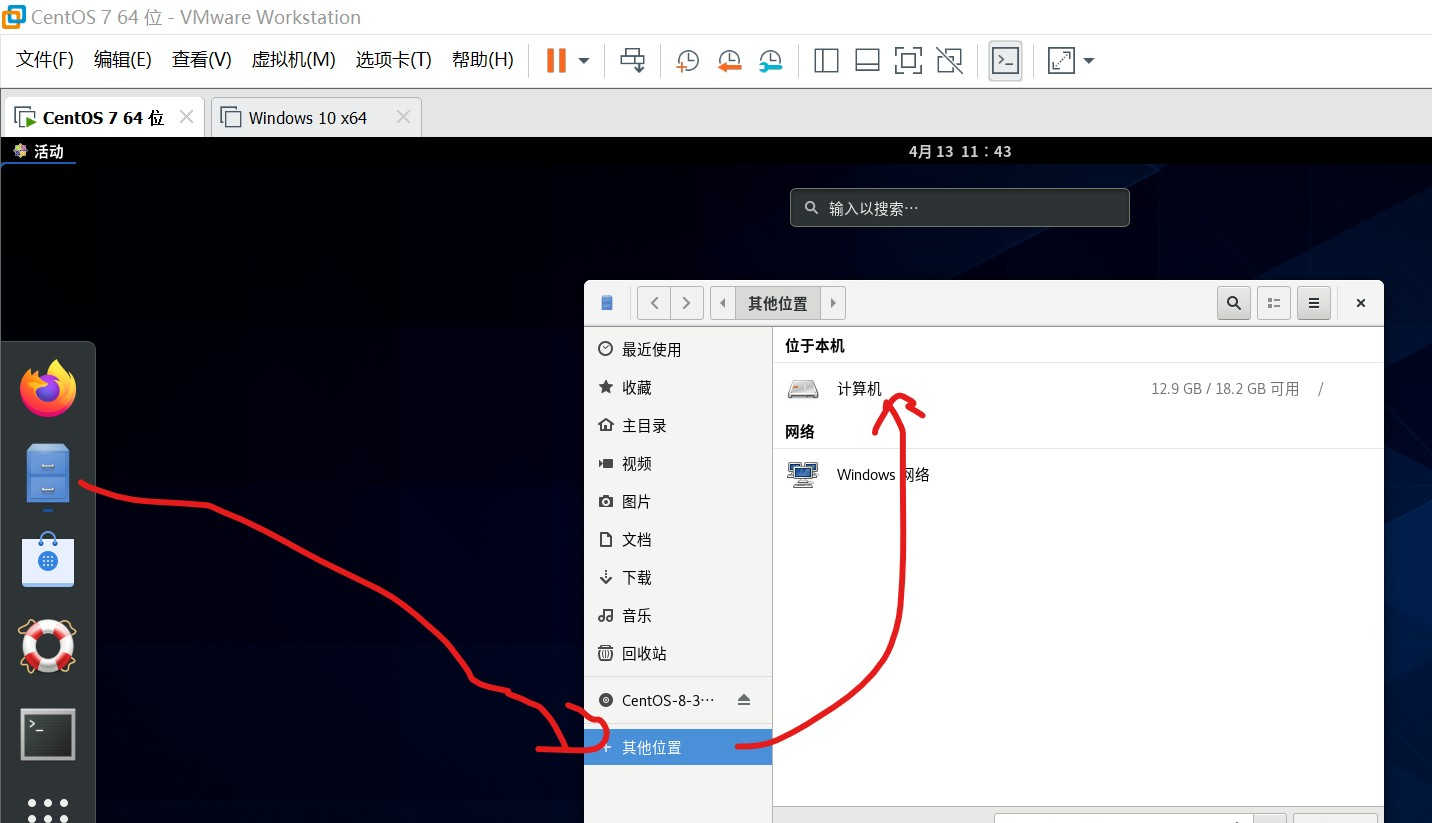Take a snapshot of the virtual machine
This screenshot has height=823, width=1432.
click(688, 61)
